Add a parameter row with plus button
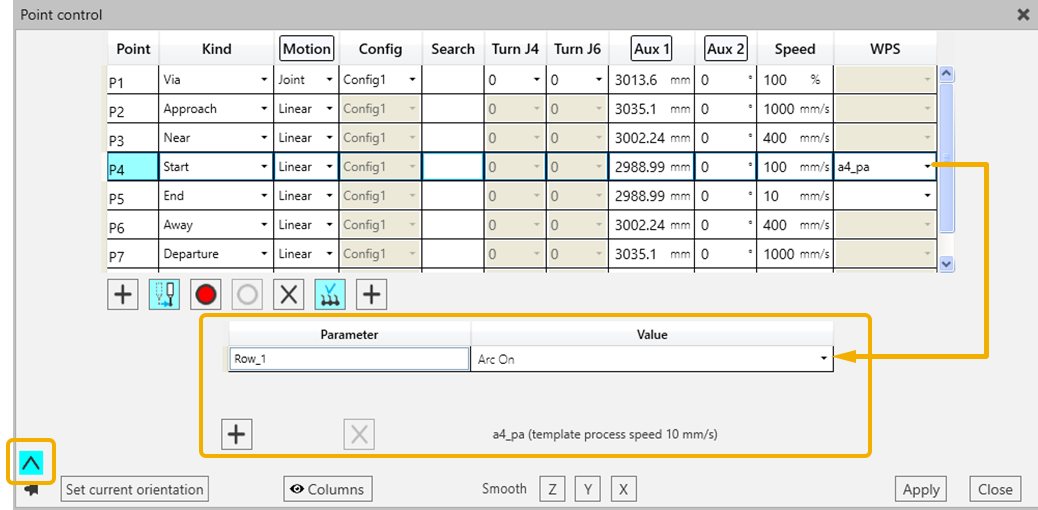Image resolution: width=1038 pixels, height=510 pixels. (237, 434)
